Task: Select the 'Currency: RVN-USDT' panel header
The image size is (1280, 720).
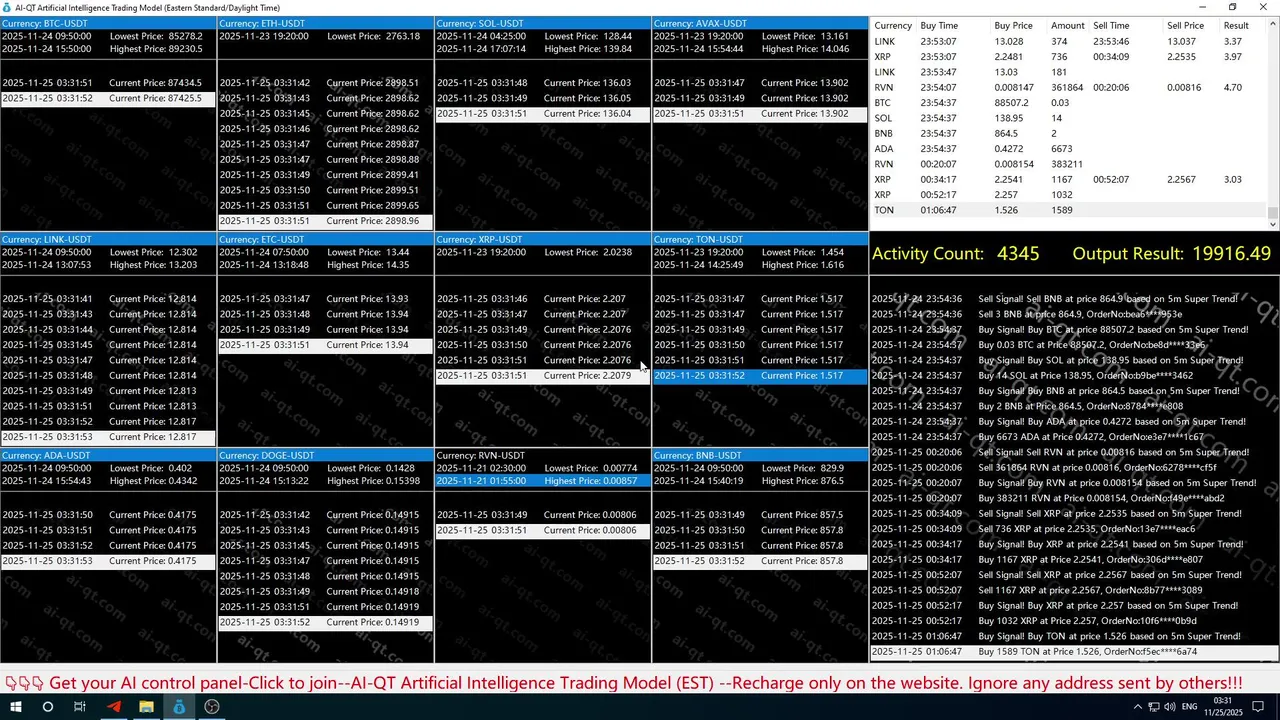Action: coord(543,455)
